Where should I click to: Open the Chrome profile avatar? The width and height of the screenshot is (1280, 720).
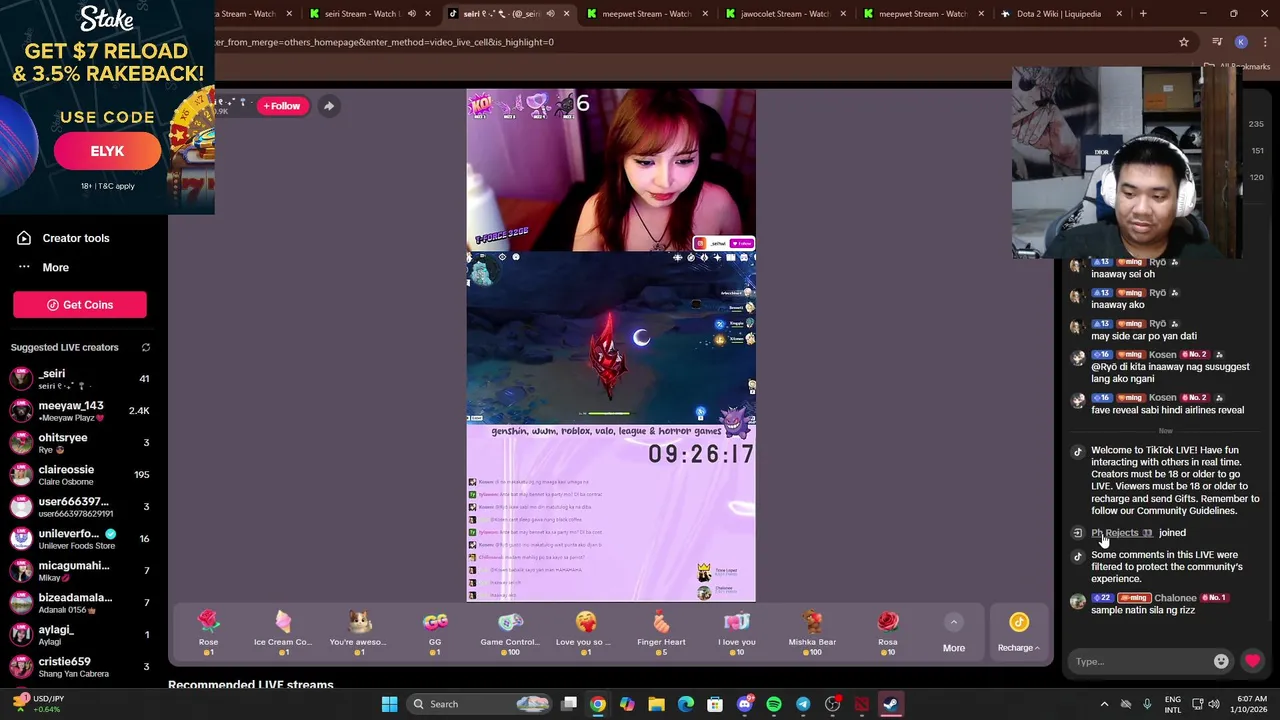coord(1241,42)
